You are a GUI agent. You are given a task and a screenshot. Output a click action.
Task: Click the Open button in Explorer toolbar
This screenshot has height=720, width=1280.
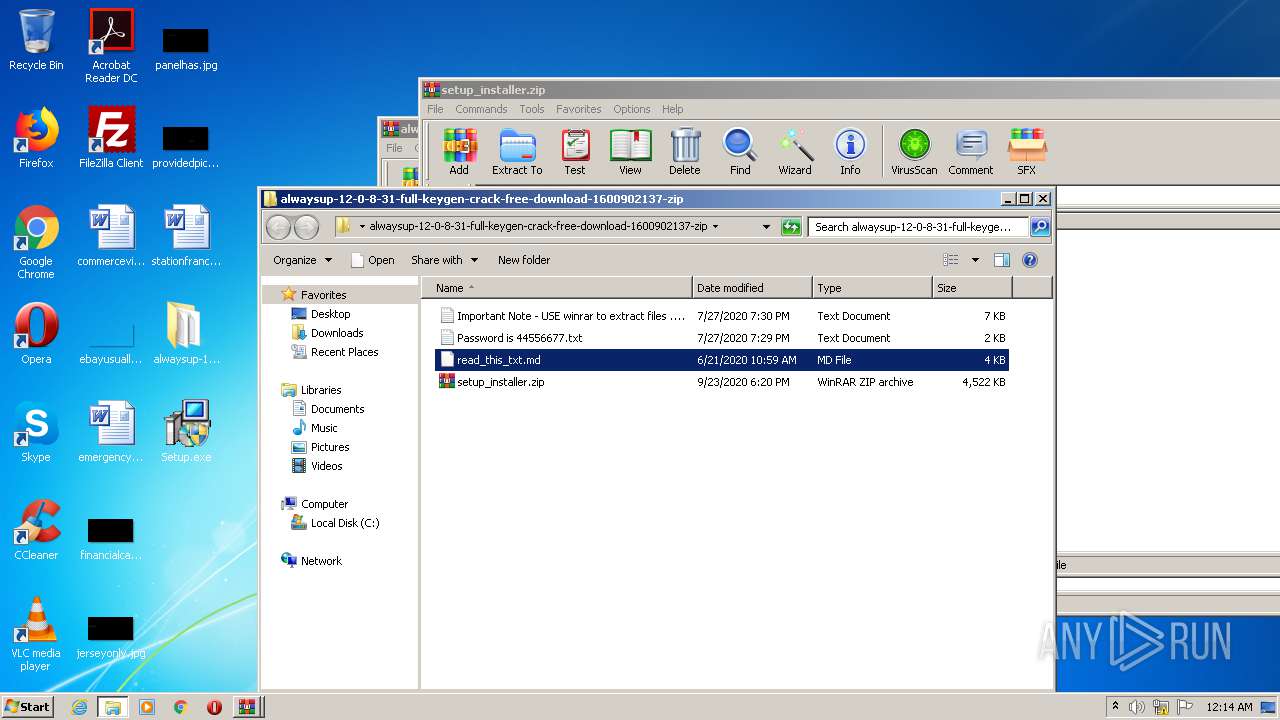pos(372,260)
